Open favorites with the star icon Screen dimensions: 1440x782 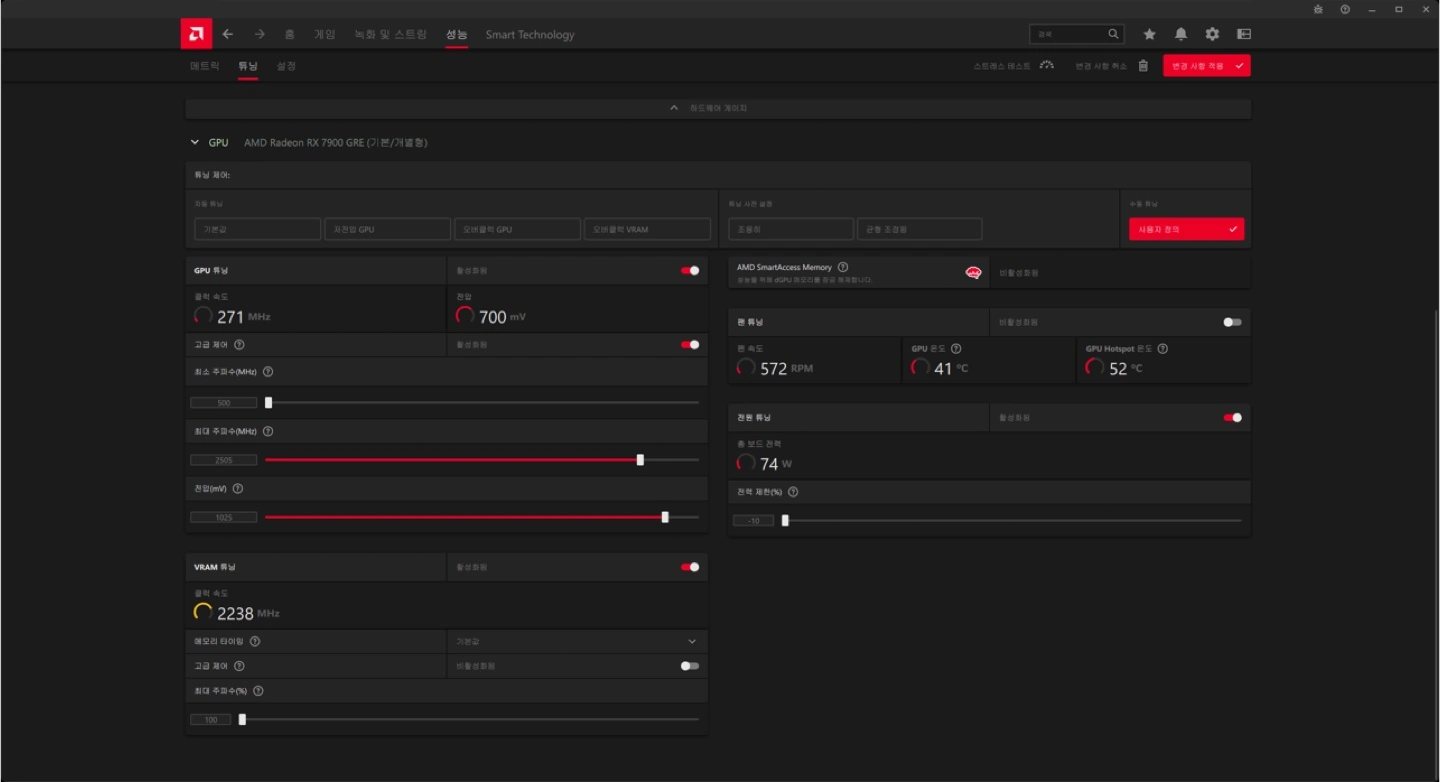[x=1150, y=34]
